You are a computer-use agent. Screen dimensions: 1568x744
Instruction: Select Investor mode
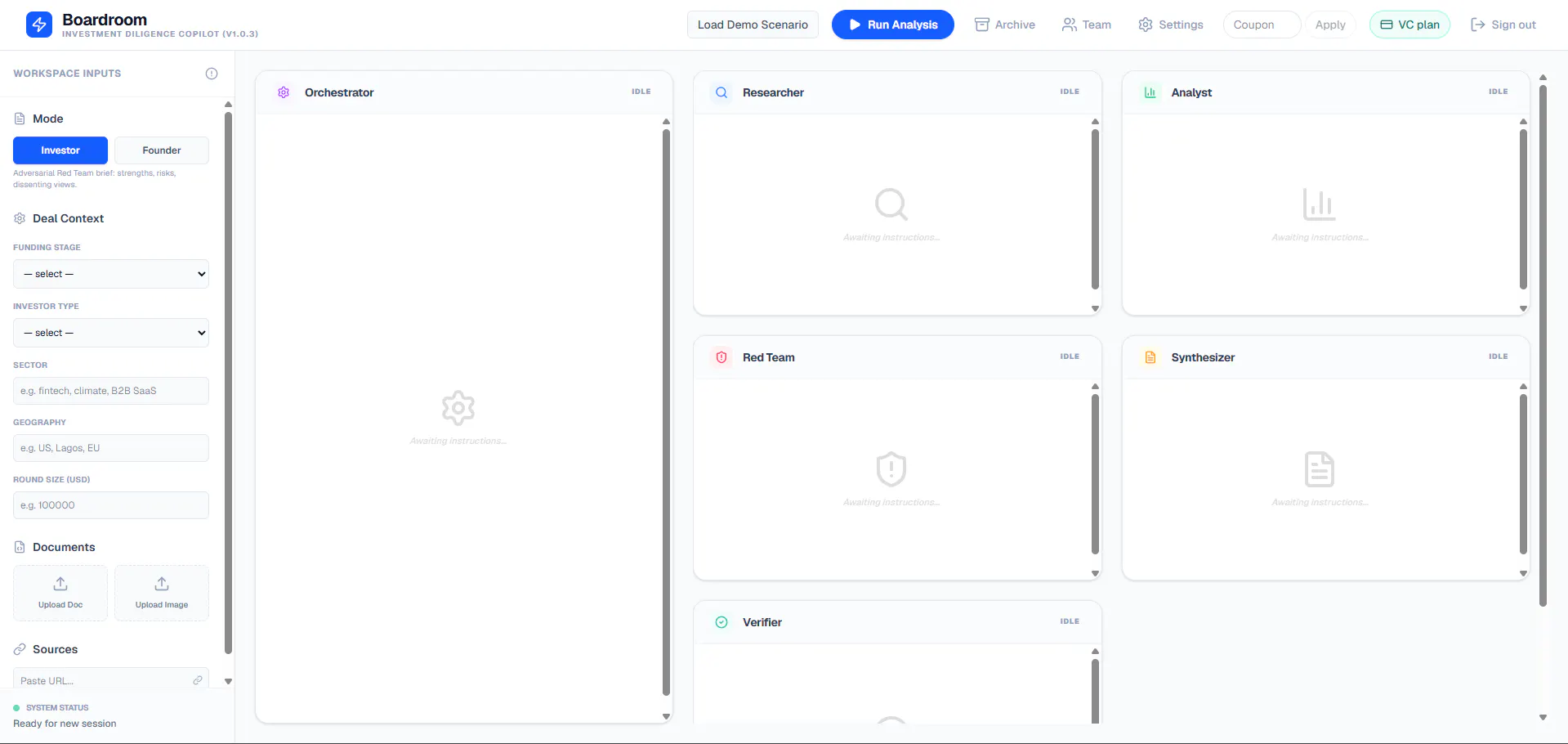[60, 150]
